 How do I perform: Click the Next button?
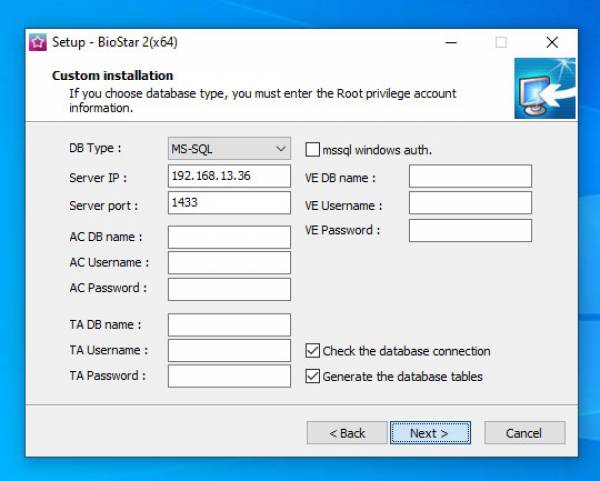click(x=428, y=433)
